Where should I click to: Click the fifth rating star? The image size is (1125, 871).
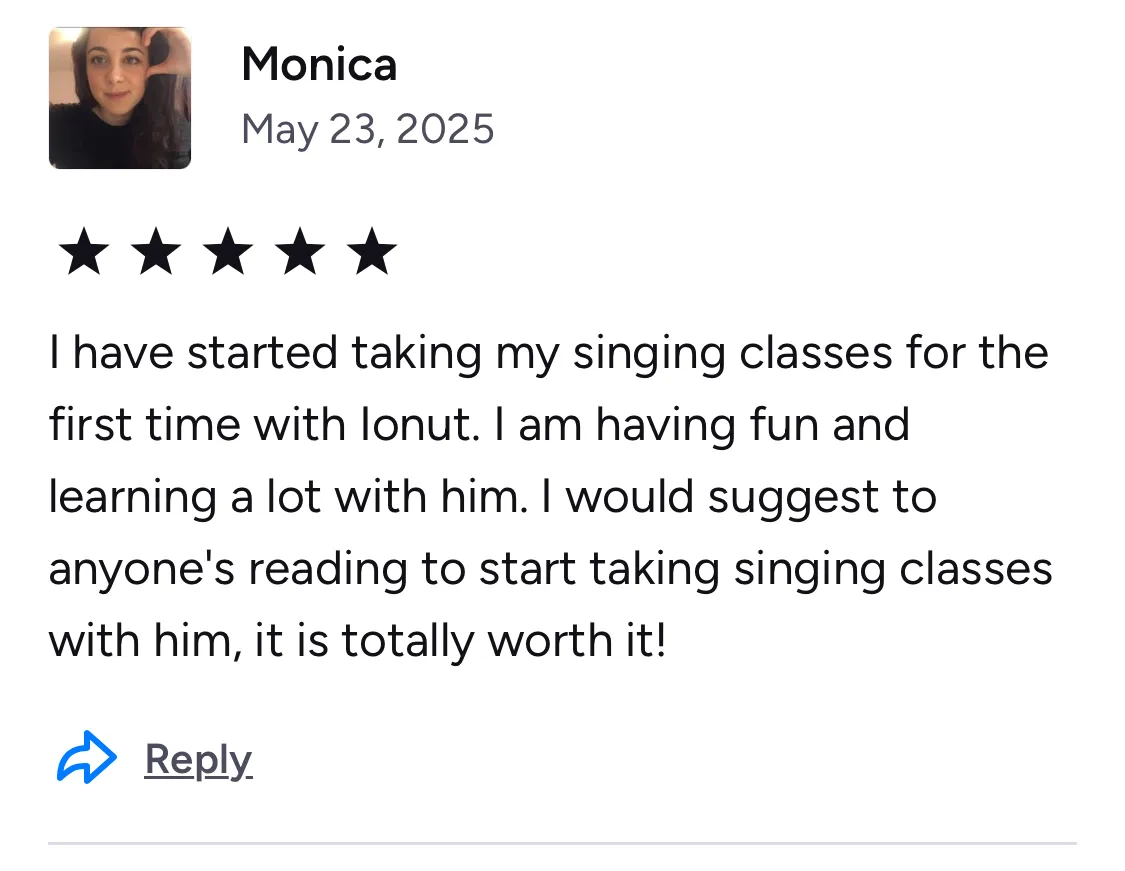pos(371,251)
